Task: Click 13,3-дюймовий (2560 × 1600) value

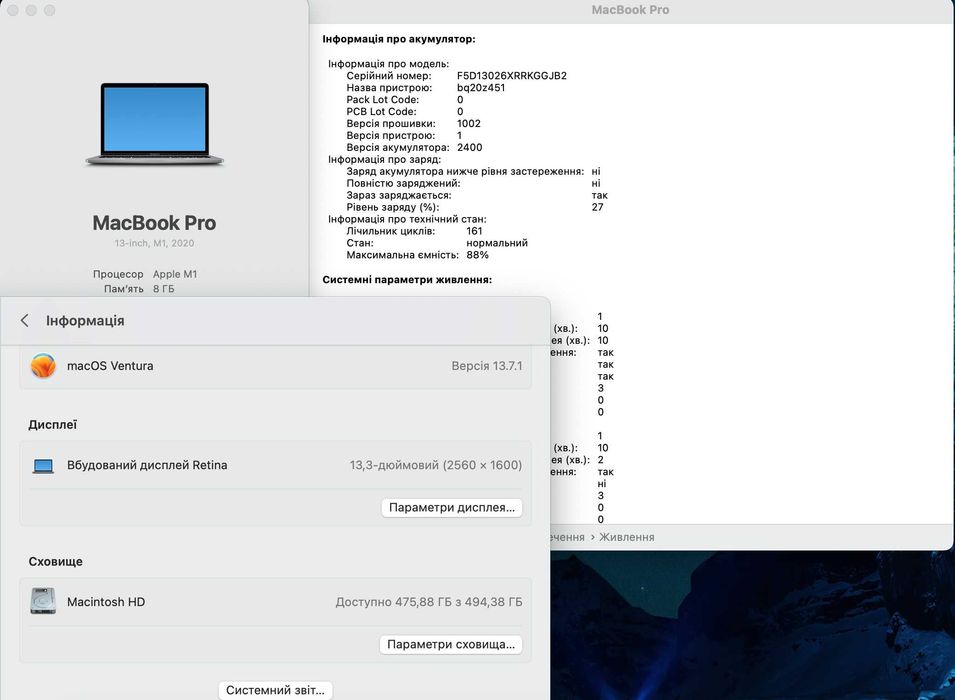Action: click(435, 465)
